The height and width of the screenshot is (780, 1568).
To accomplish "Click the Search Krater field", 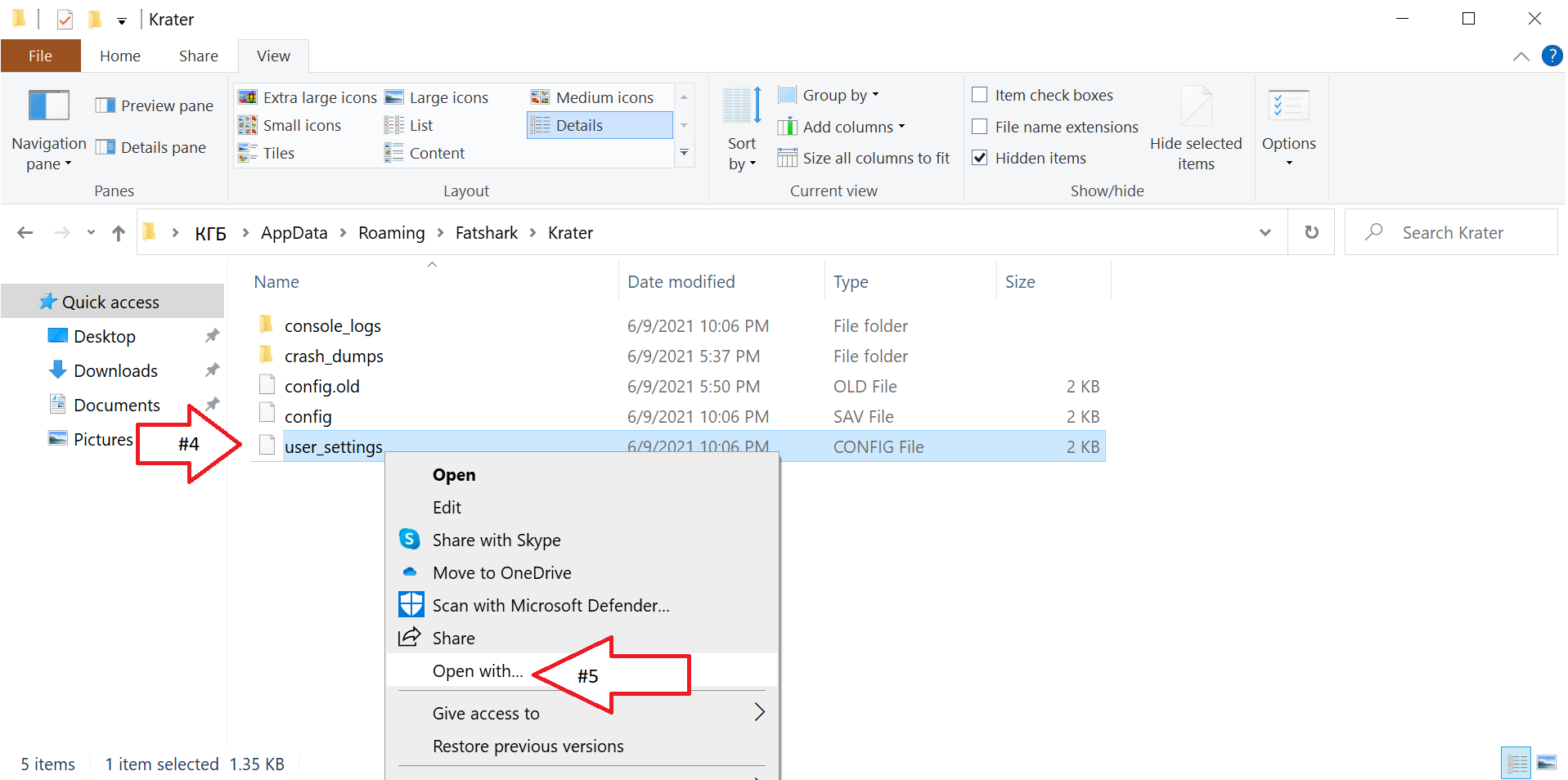I will tap(1452, 232).
